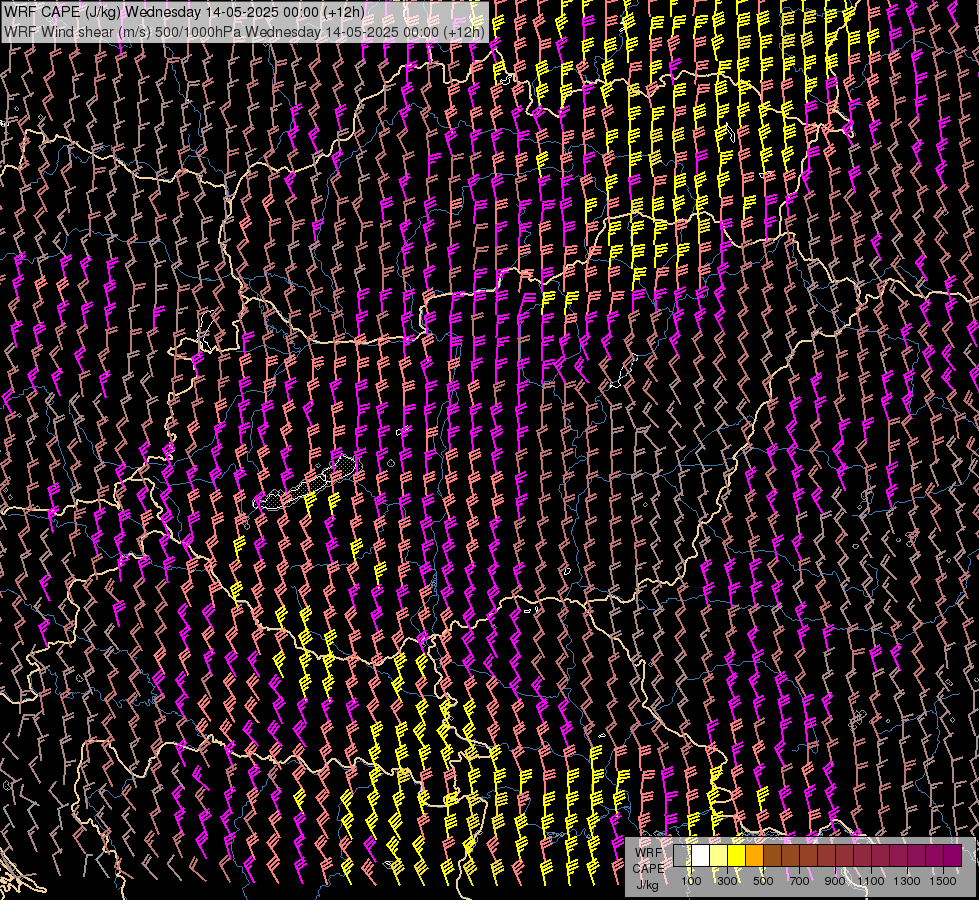979x900 pixels.
Task: Click the legend unit J/kg
Action: click(x=647, y=885)
